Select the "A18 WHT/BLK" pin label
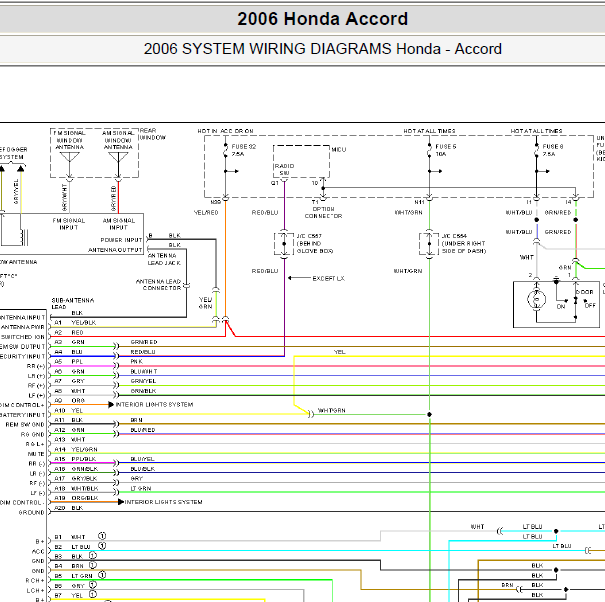This screenshot has height=602, width=605. [76, 488]
